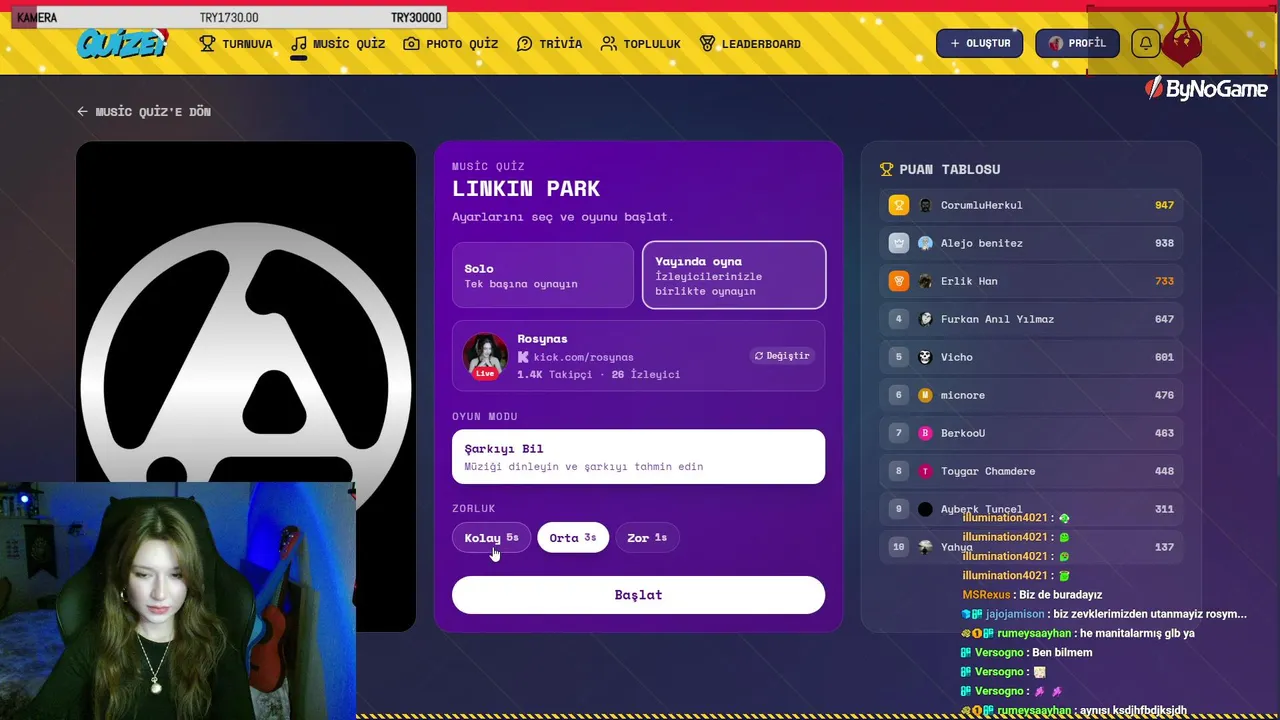Select CorumluHerkul leaderboard name
The height and width of the screenshot is (720, 1280).
[981, 205]
